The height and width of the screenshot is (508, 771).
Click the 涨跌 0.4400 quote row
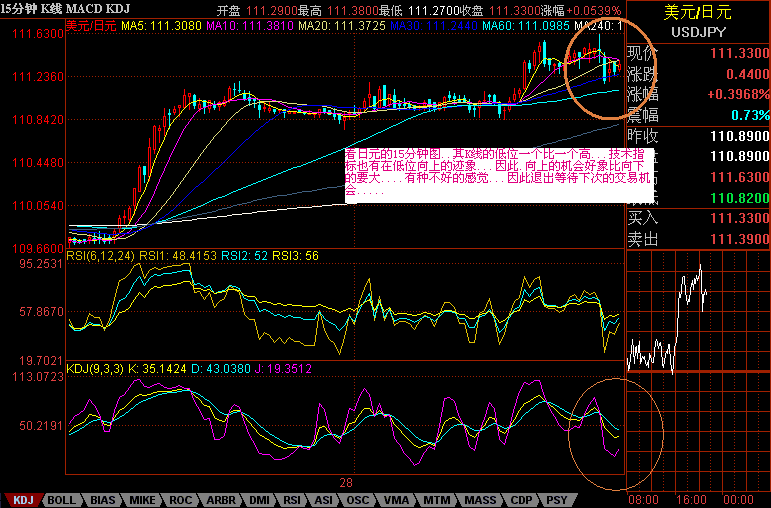(698, 74)
